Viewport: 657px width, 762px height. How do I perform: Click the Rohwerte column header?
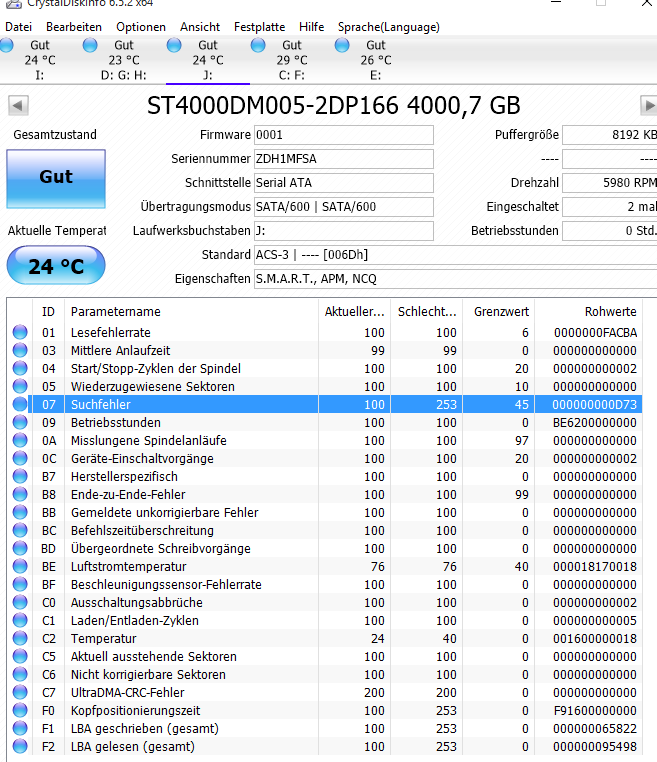tap(588, 312)
